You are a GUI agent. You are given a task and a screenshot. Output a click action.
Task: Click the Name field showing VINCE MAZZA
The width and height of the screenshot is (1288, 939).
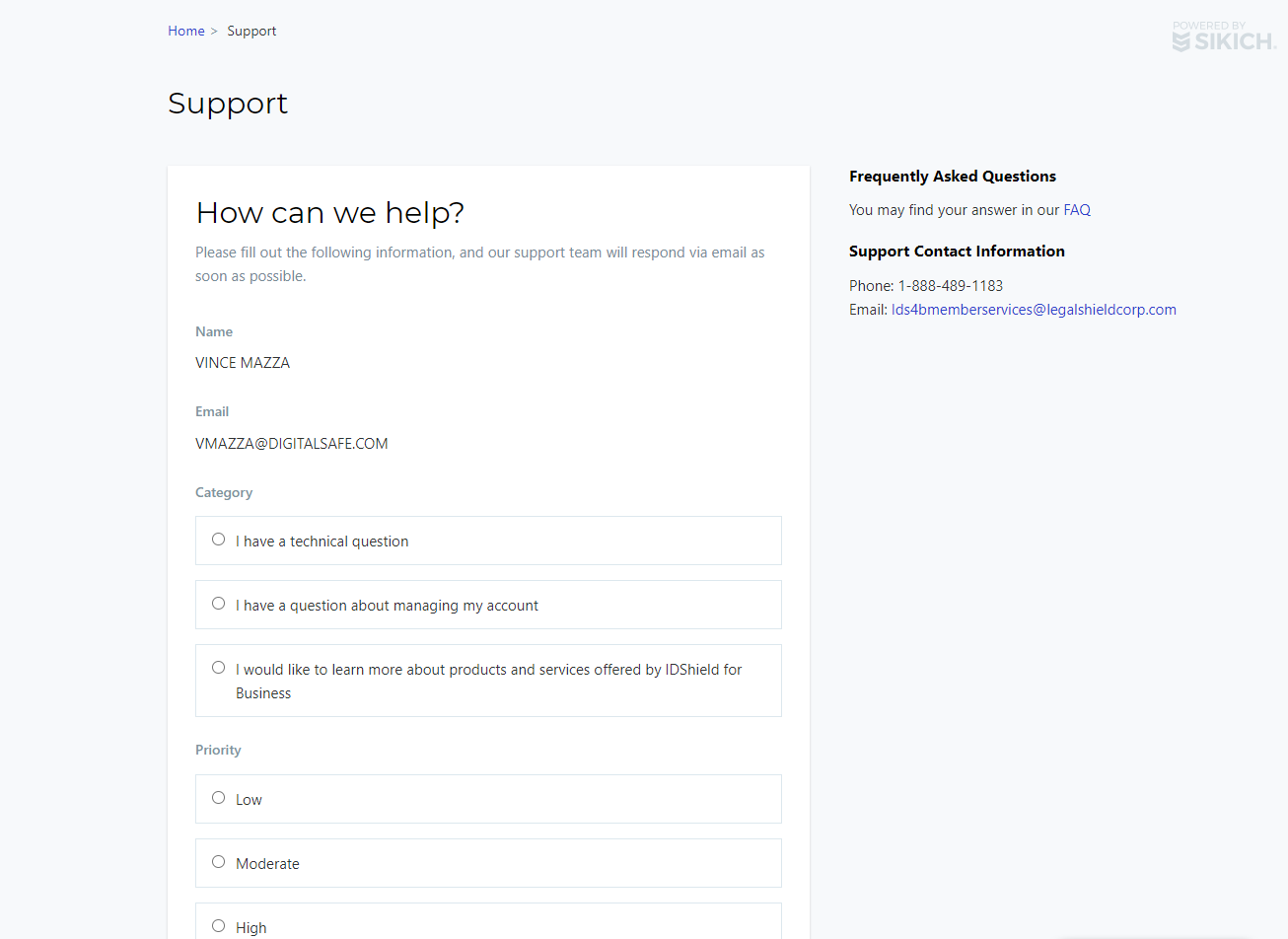click(x=243, y=362)
